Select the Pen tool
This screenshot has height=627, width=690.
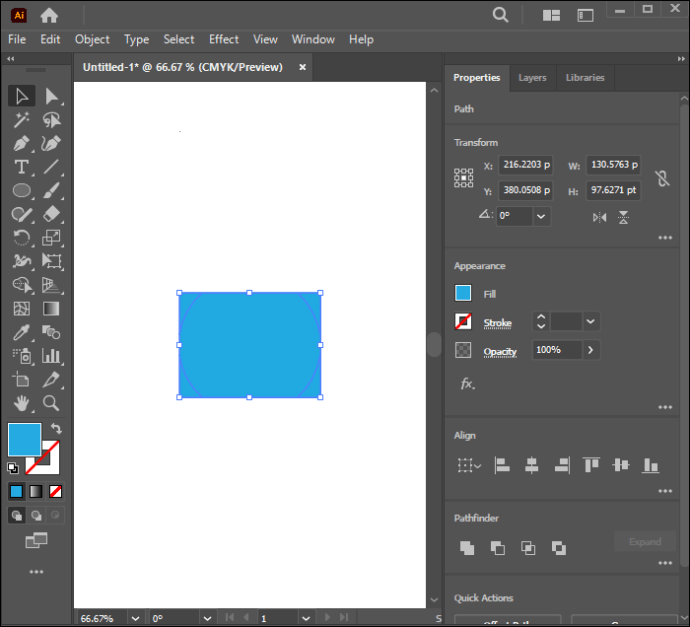21,143
